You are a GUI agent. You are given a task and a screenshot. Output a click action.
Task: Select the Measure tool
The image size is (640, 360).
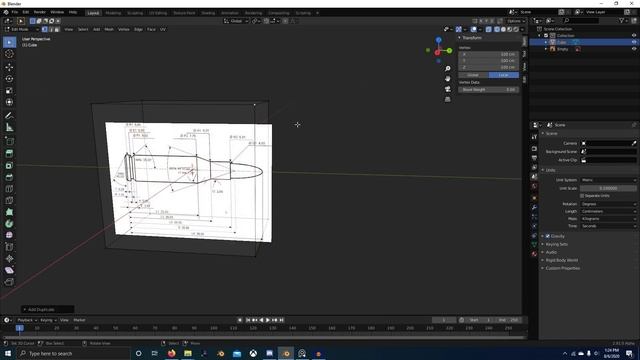9,128
